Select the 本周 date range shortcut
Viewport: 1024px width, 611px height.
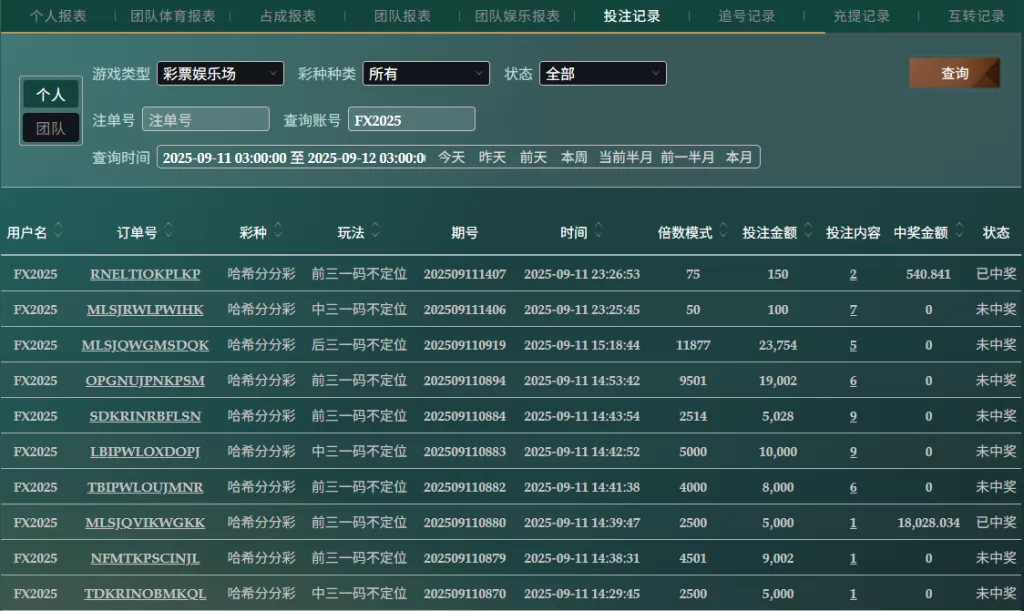pos(574,157)
